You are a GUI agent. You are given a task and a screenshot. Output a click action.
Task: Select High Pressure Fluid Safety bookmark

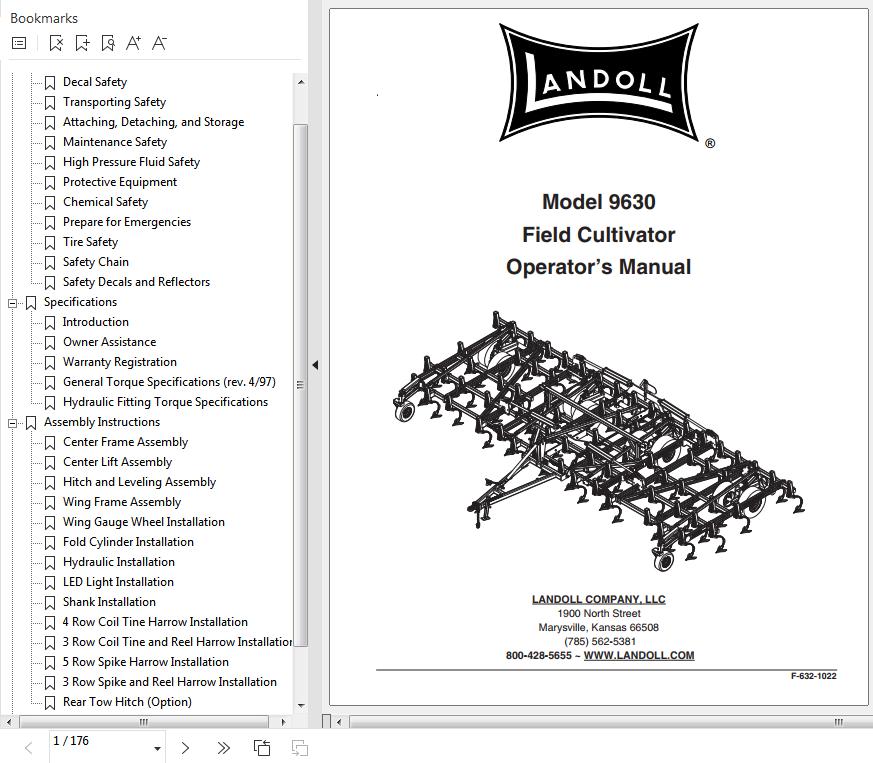[131, 162]
